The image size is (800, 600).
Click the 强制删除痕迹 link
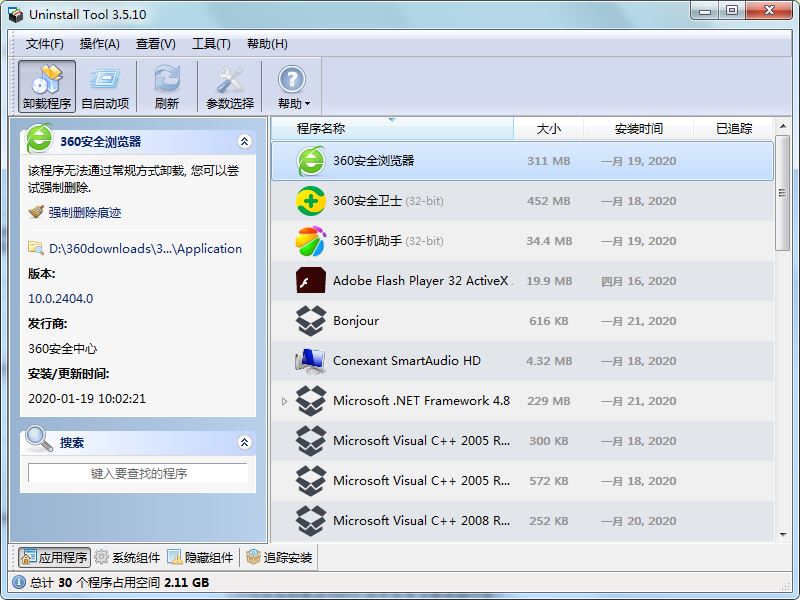(x=84, y=212)
